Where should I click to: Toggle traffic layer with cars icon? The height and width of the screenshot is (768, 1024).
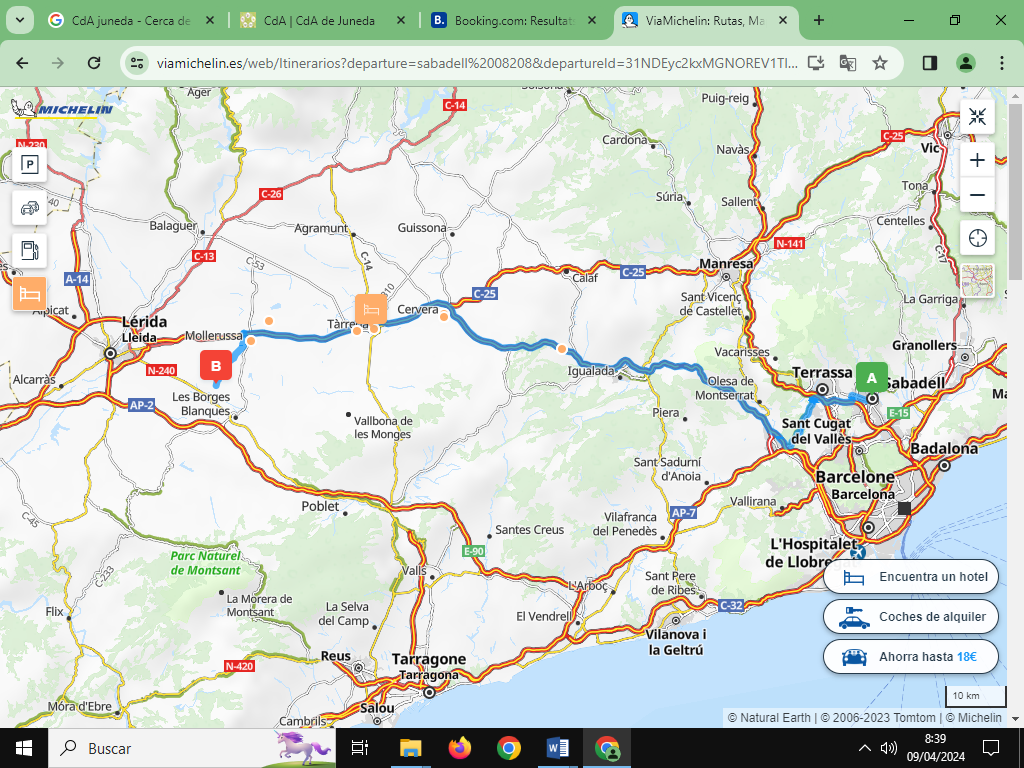(29, 208)
